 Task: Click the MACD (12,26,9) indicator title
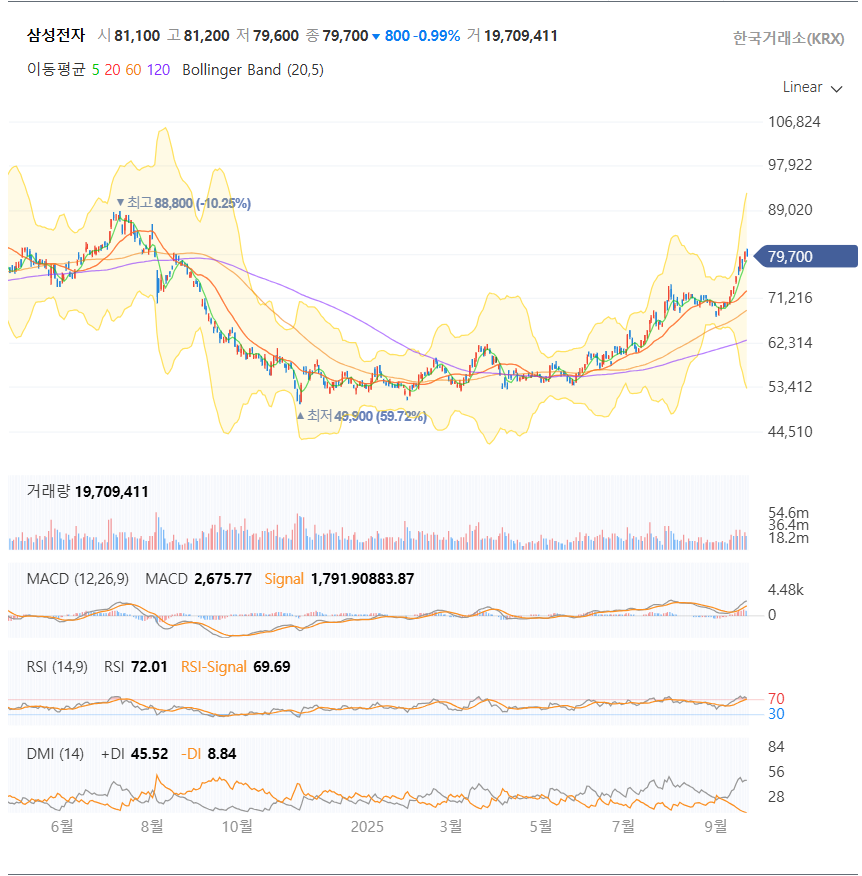coord(78,579)
